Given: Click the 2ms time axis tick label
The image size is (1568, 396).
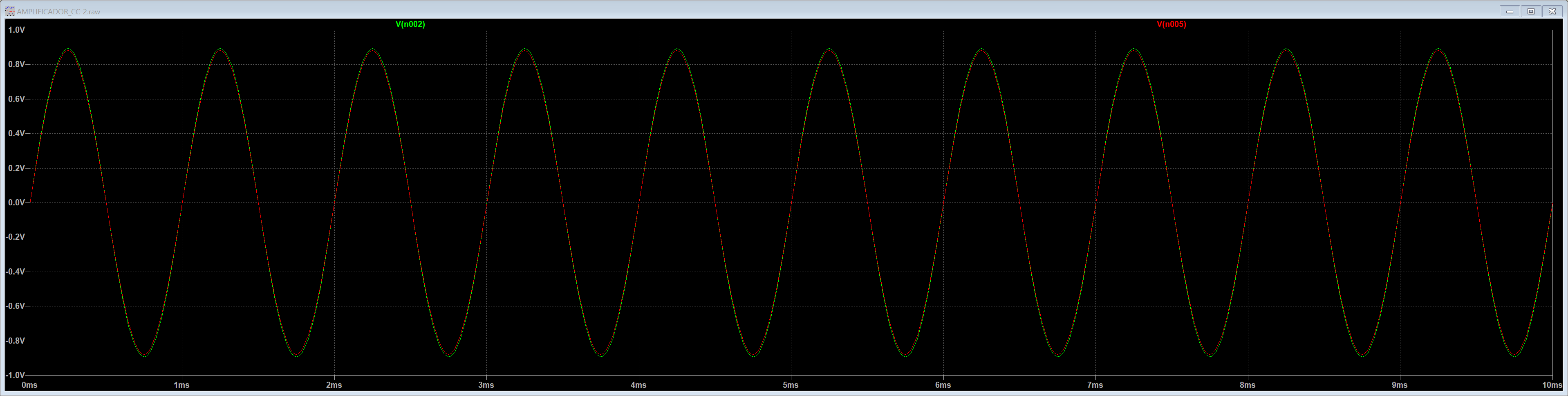Looking at the screenshot, I should tap(334, 385).
